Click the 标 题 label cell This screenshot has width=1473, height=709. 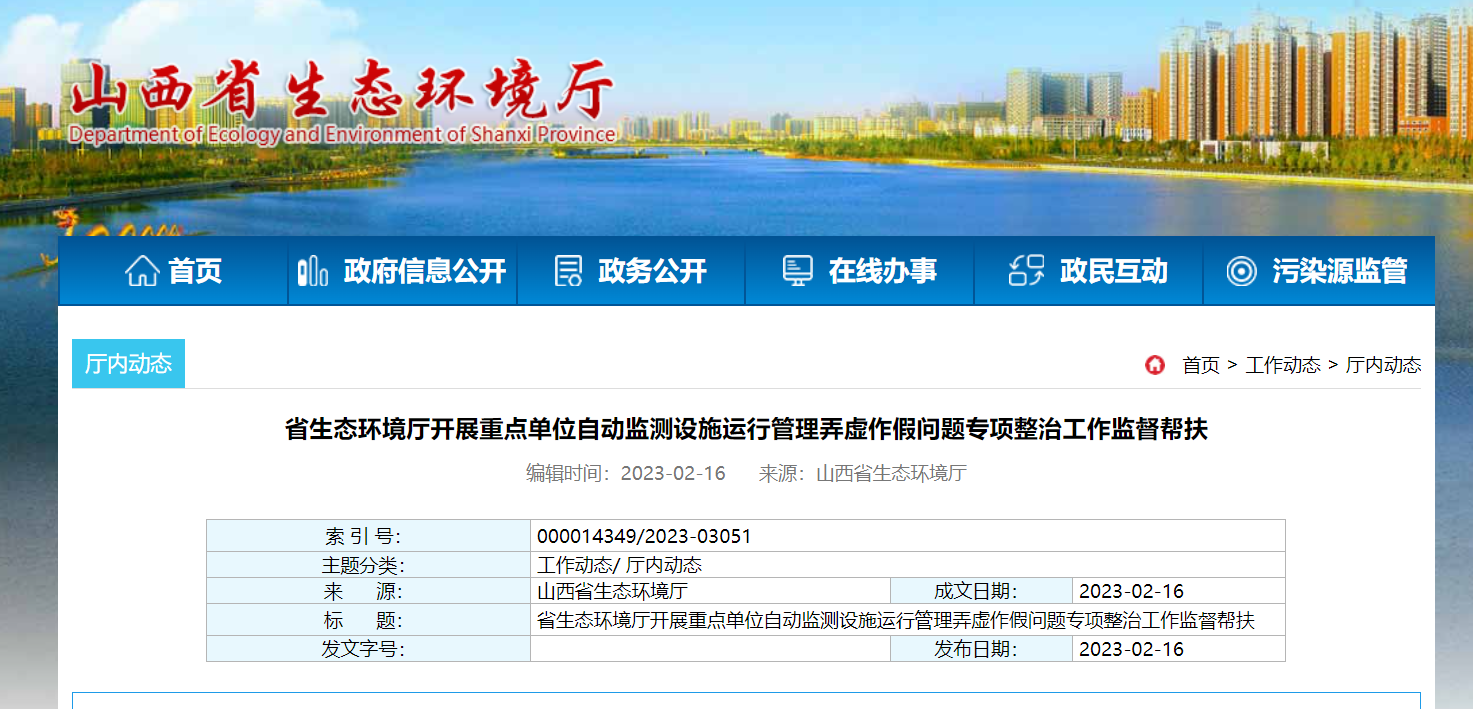tap(368, 620)
